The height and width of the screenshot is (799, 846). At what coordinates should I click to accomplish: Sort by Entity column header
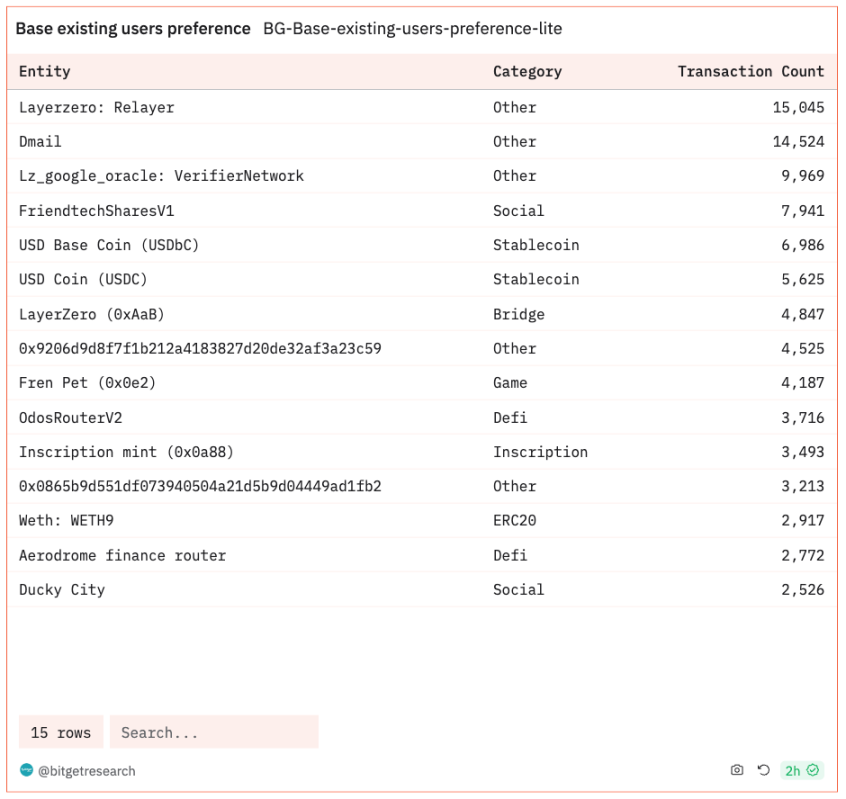(45, 71)
